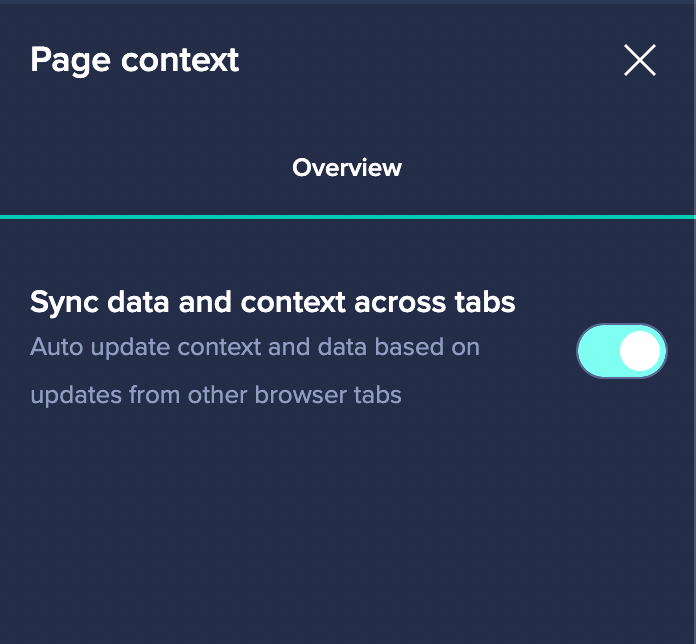Click the X icon beside Page context
This screenshot has height=644, width=696.
[639, 60]
